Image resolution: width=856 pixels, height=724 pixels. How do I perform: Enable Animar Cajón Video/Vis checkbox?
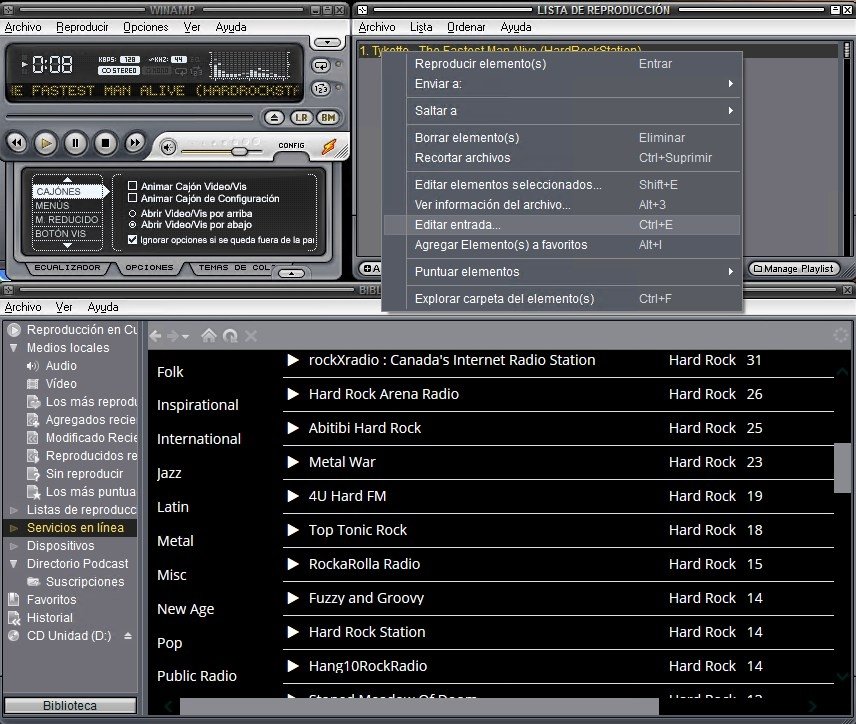click(132, 186)
